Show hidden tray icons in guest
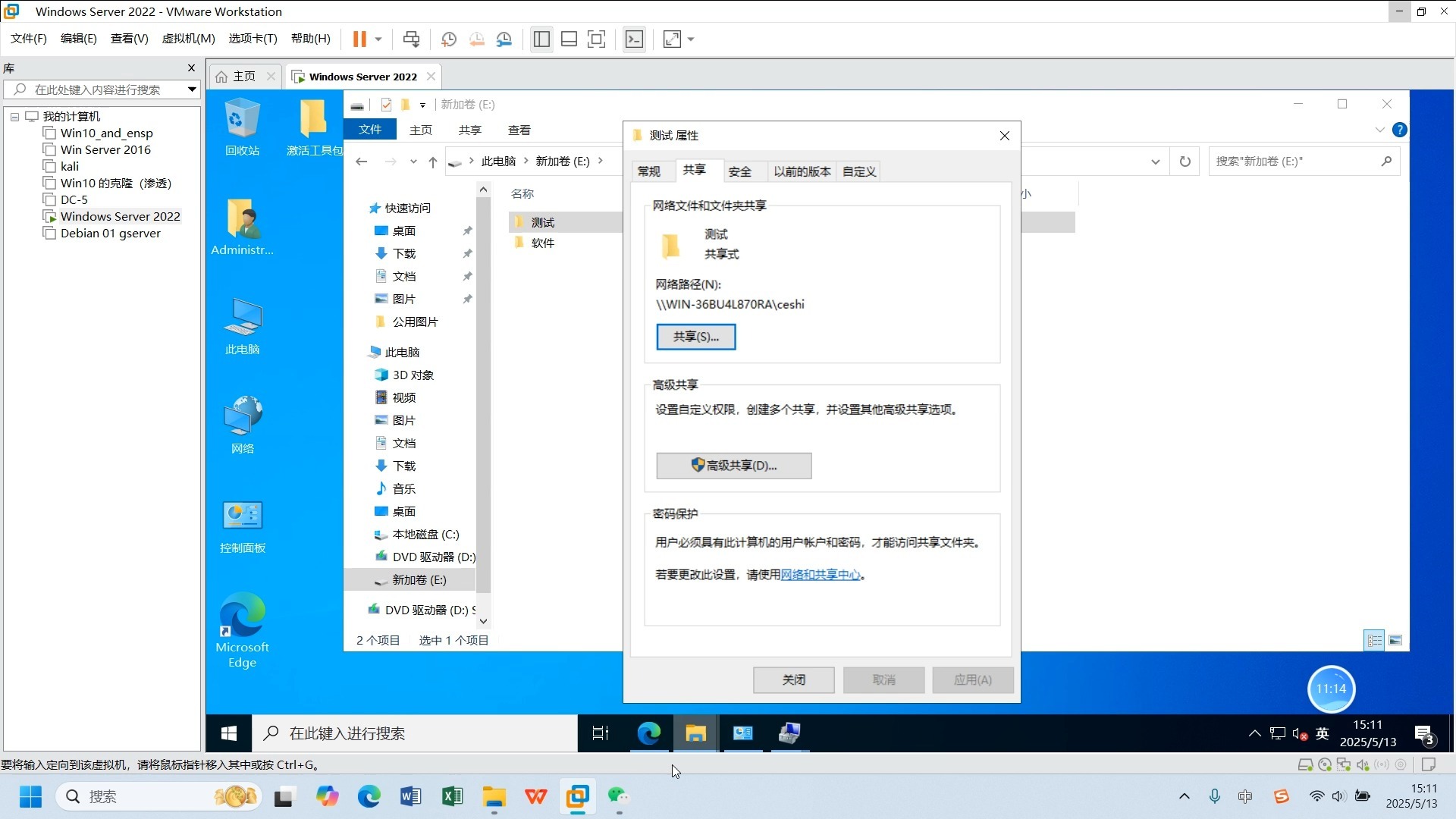 click(1254, 733)
